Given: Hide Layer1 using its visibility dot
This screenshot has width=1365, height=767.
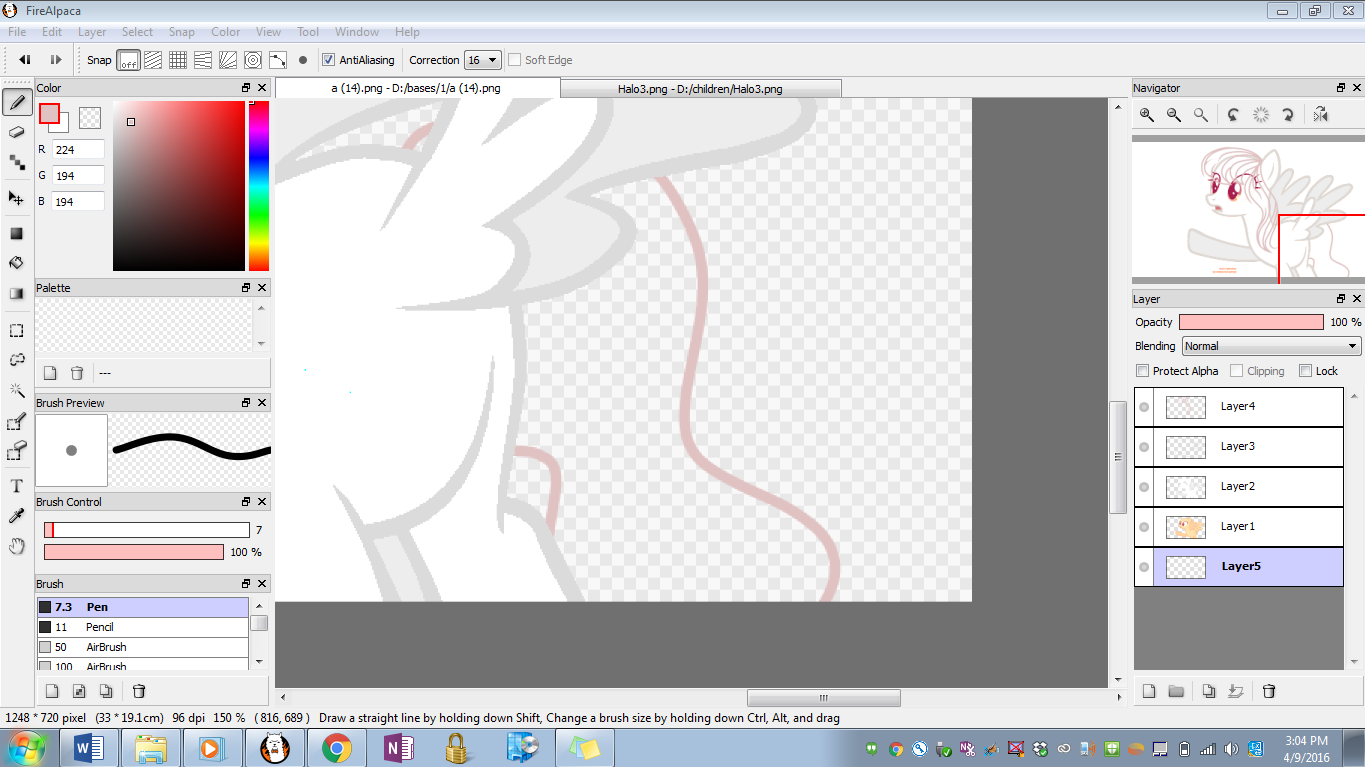Looking at the screenshot, I should pyautogui.click(x=1144, y=527).
